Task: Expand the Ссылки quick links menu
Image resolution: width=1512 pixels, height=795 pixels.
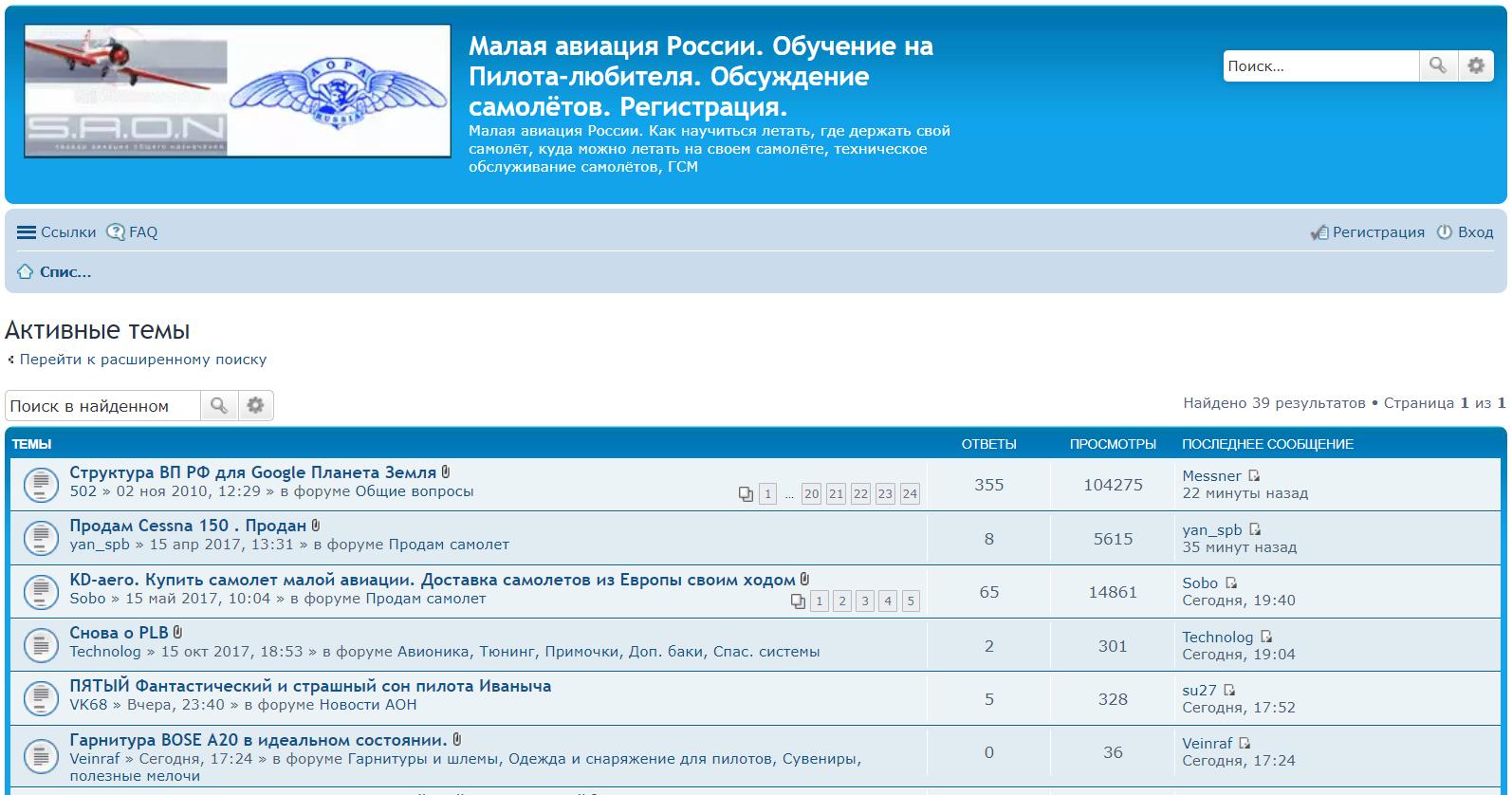Action: [57, 232]
